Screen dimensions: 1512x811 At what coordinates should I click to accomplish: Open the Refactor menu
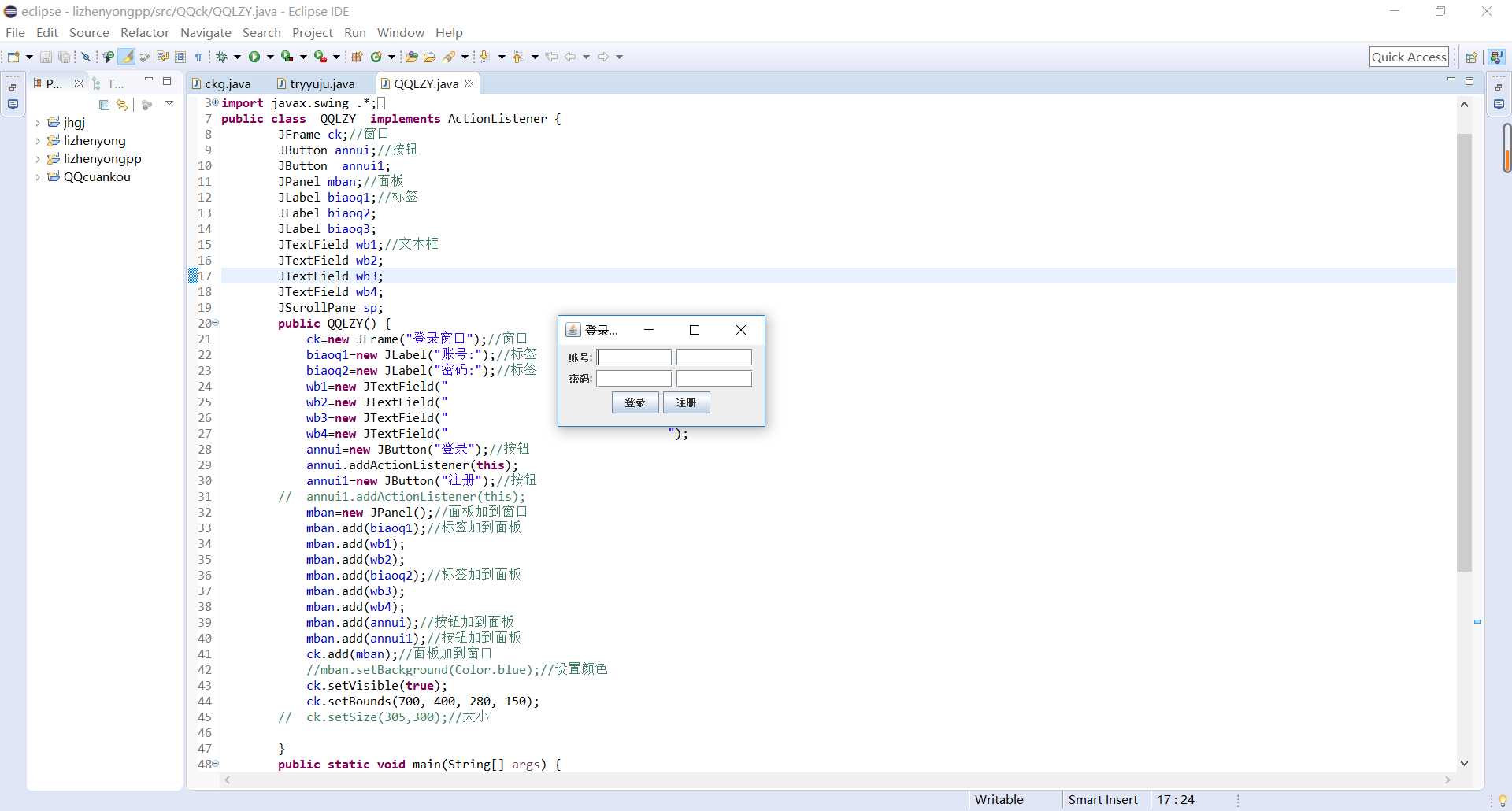[x=145, y=32]
